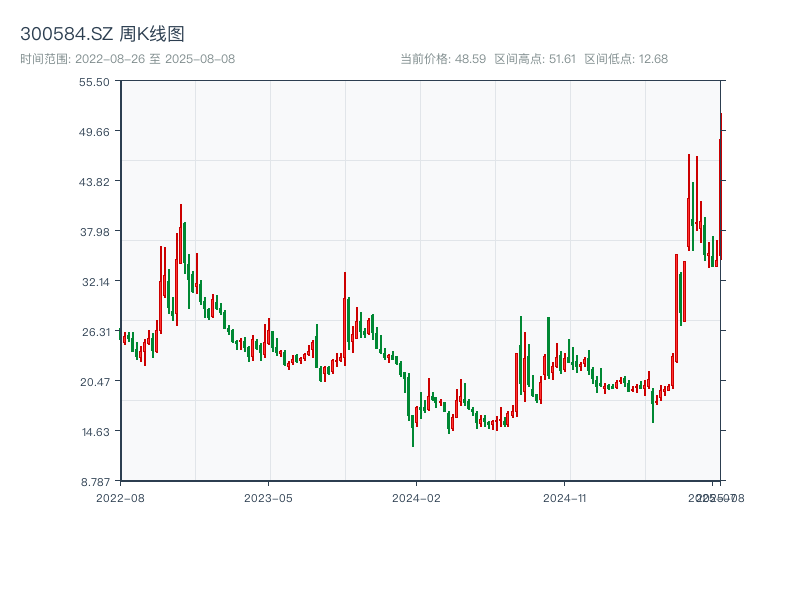The width and height of the screenshot is (800, 600).
Task: Click the y-axis value 8.787
Action: [x=95, y=482]
